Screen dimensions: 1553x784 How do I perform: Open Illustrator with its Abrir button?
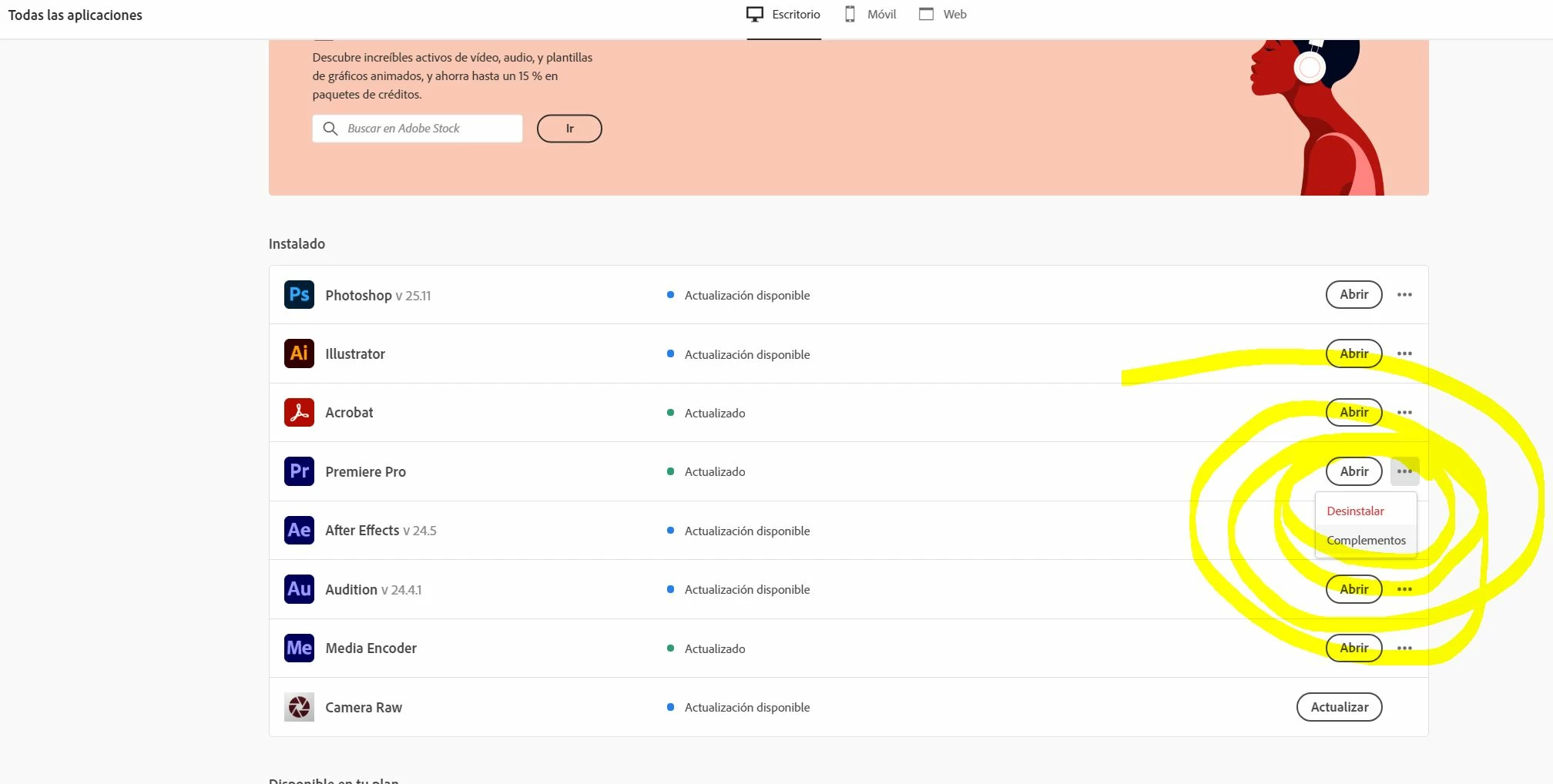(x=1353, y=353)
